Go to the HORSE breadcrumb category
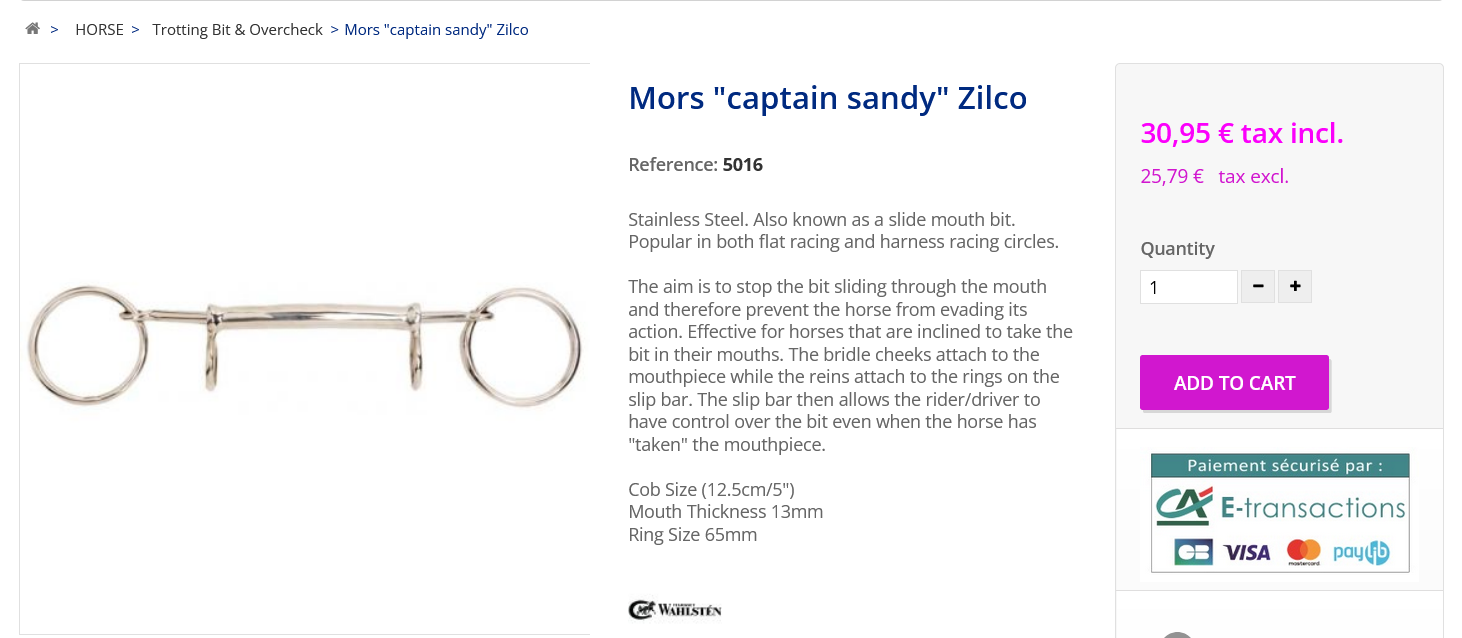 tap(99, 30)
